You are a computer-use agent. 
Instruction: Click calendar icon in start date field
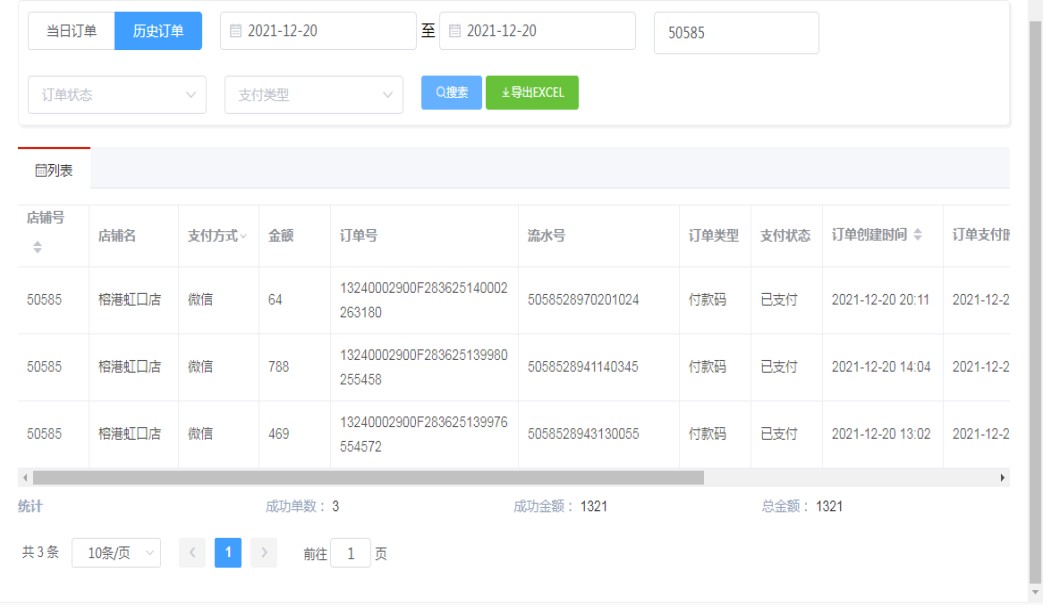(x=235, y=31)
